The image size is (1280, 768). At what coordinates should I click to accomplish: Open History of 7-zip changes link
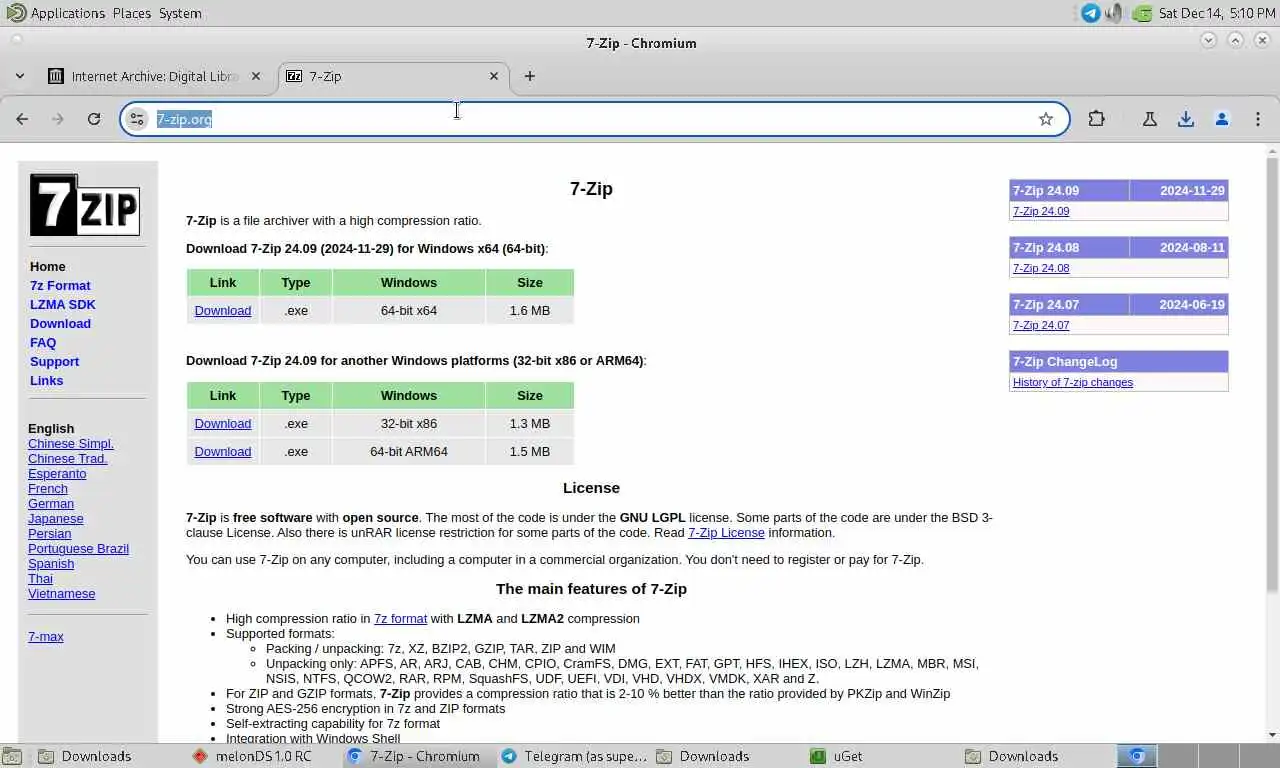point(1073,382)
